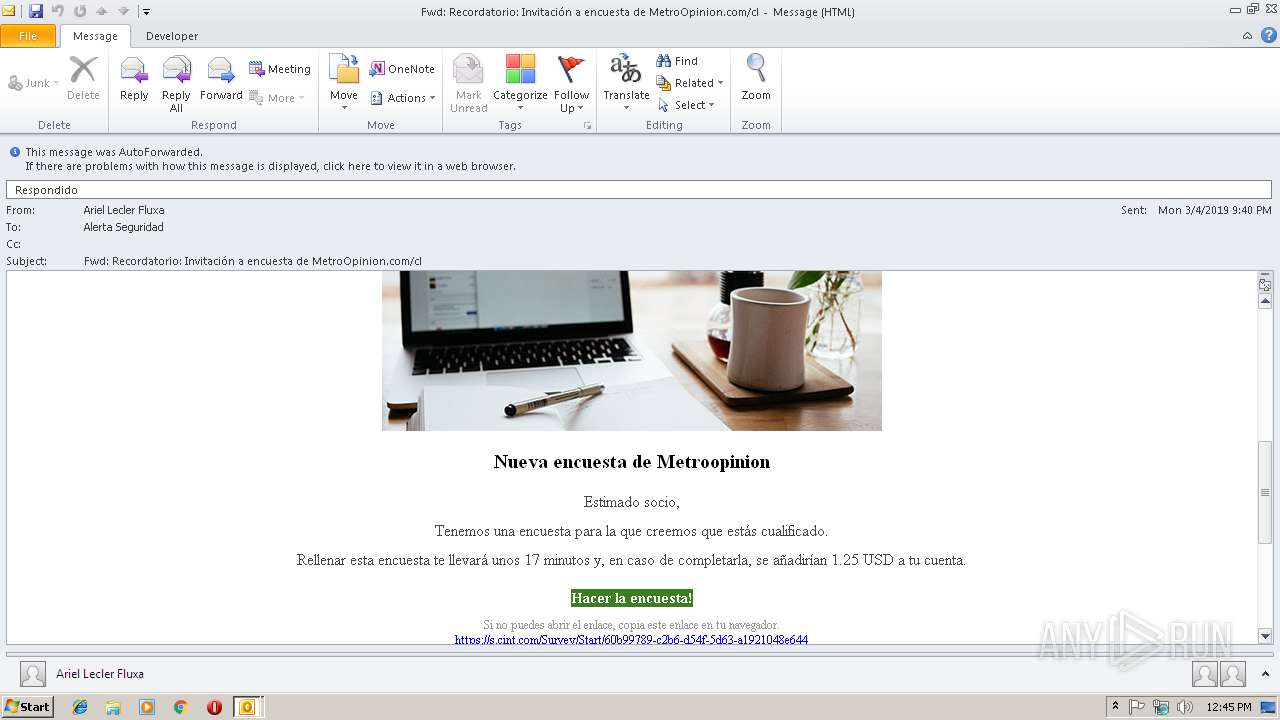Click the Respondido category bar

coord(639,189)
